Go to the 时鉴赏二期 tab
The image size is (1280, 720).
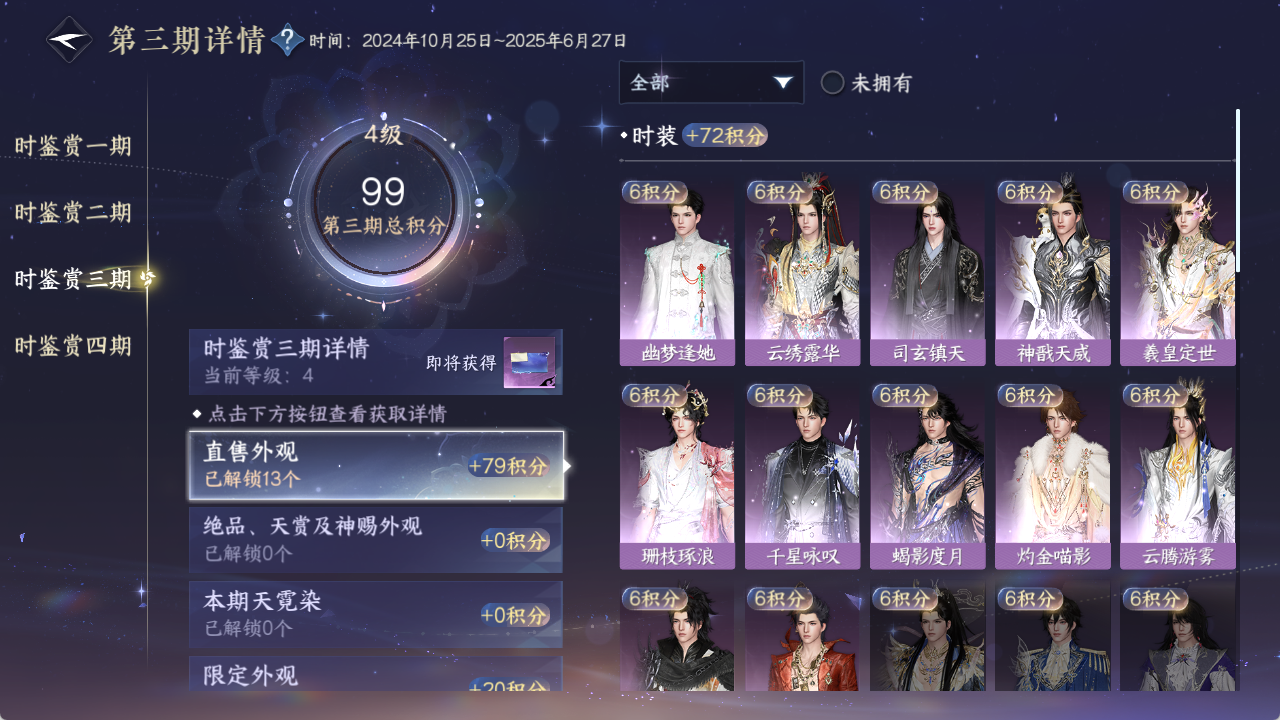coord(73,212)
